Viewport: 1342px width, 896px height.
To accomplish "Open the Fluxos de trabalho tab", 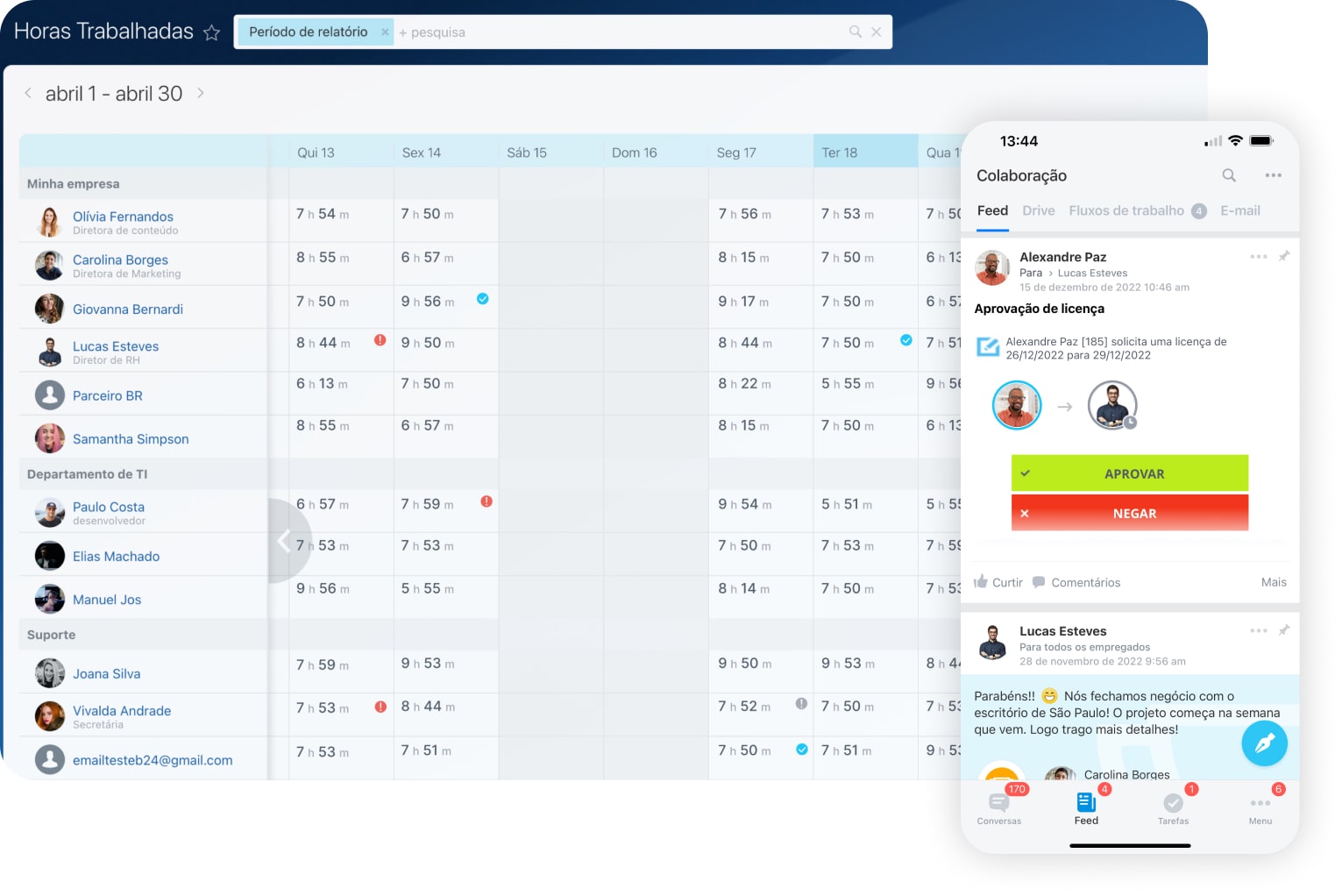I will pos(1126,210).
